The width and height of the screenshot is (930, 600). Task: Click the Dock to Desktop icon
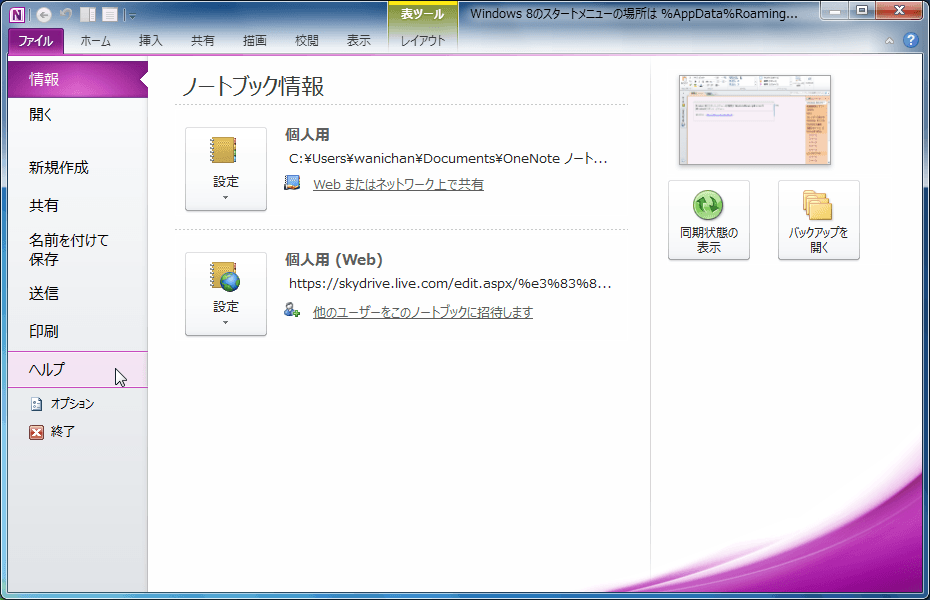(x=88, y=15)
